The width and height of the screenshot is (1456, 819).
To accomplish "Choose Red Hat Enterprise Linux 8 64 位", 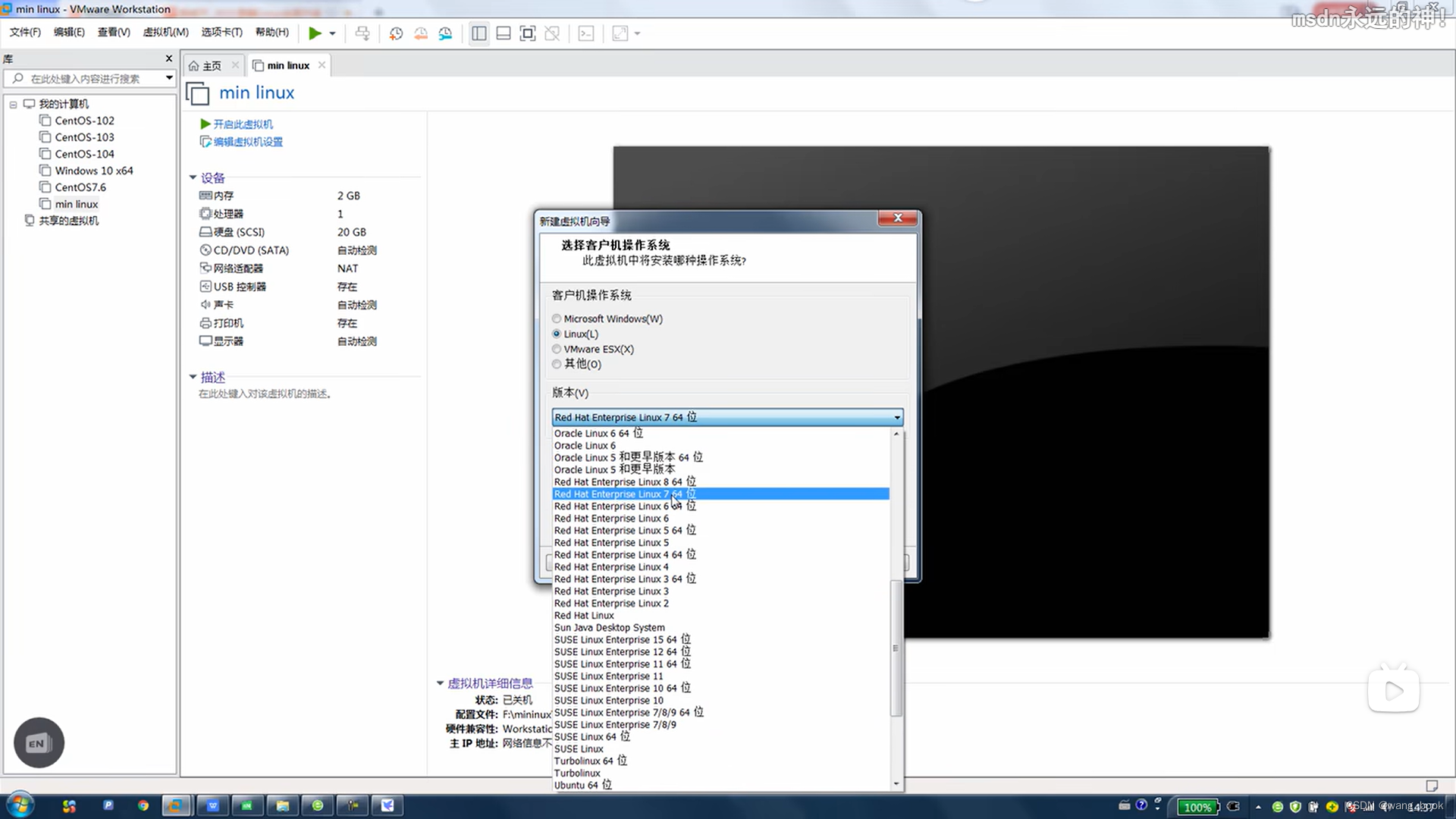I will click(720, 482).
